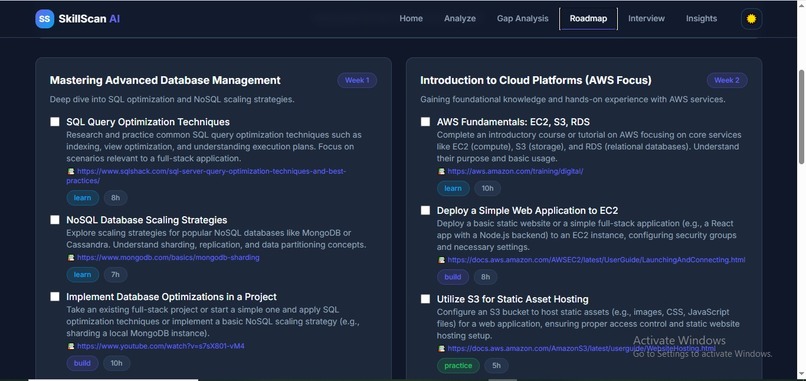Click the 5h duration tag
This screenshot has width=806, height=381.
tap(497, 366)
